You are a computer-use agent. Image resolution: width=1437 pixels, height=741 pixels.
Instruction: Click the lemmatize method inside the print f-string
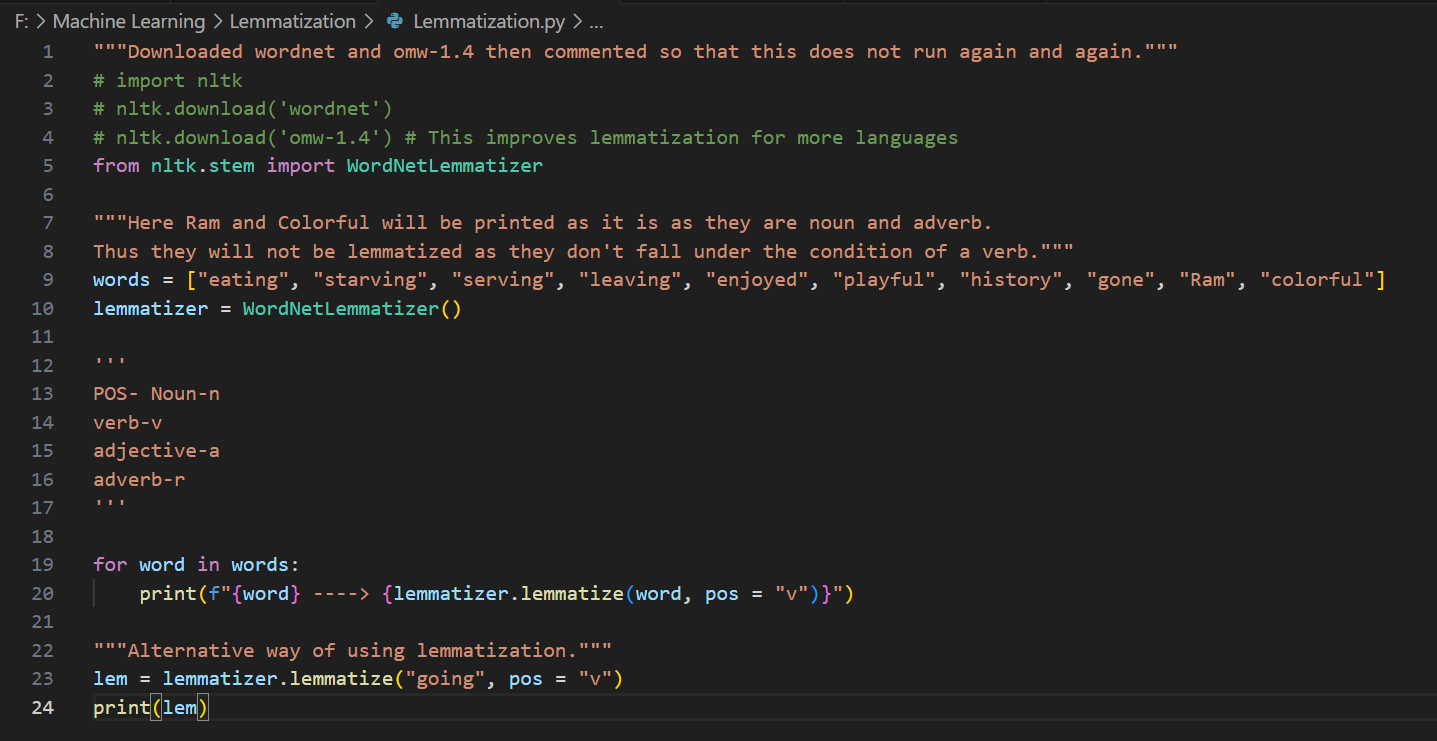coord(571,594)
